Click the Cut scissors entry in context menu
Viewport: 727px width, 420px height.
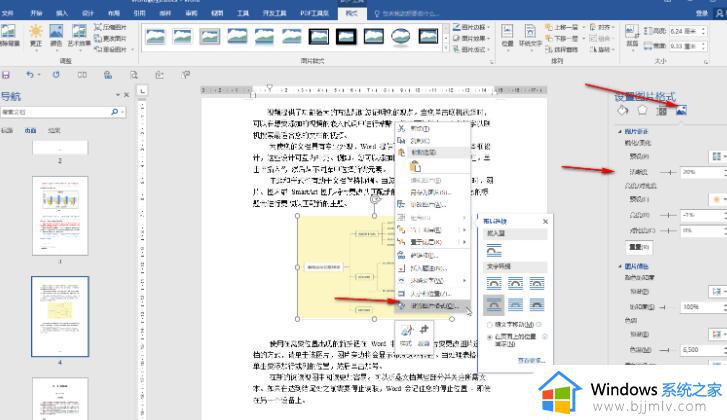(431, 128)
